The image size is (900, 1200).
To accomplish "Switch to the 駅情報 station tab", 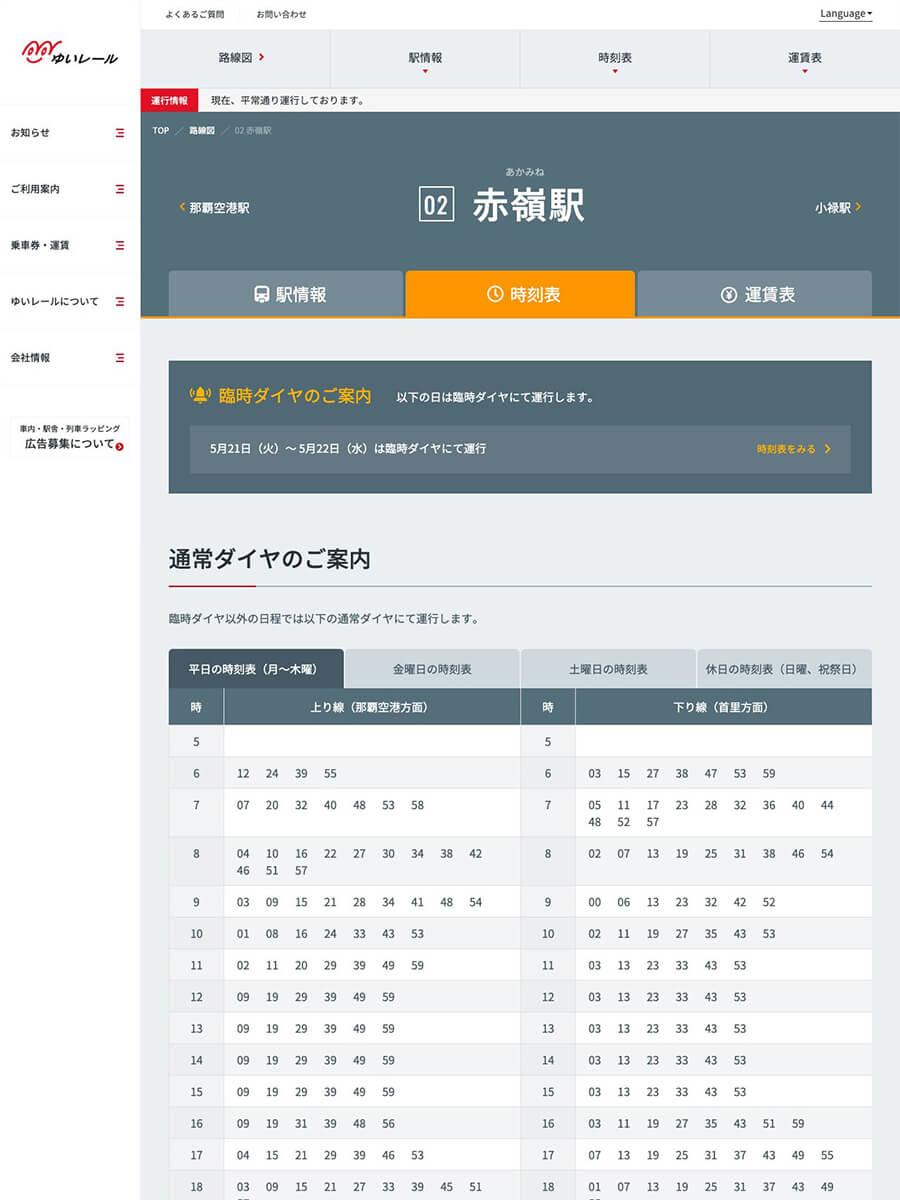I will click(286, 294).
